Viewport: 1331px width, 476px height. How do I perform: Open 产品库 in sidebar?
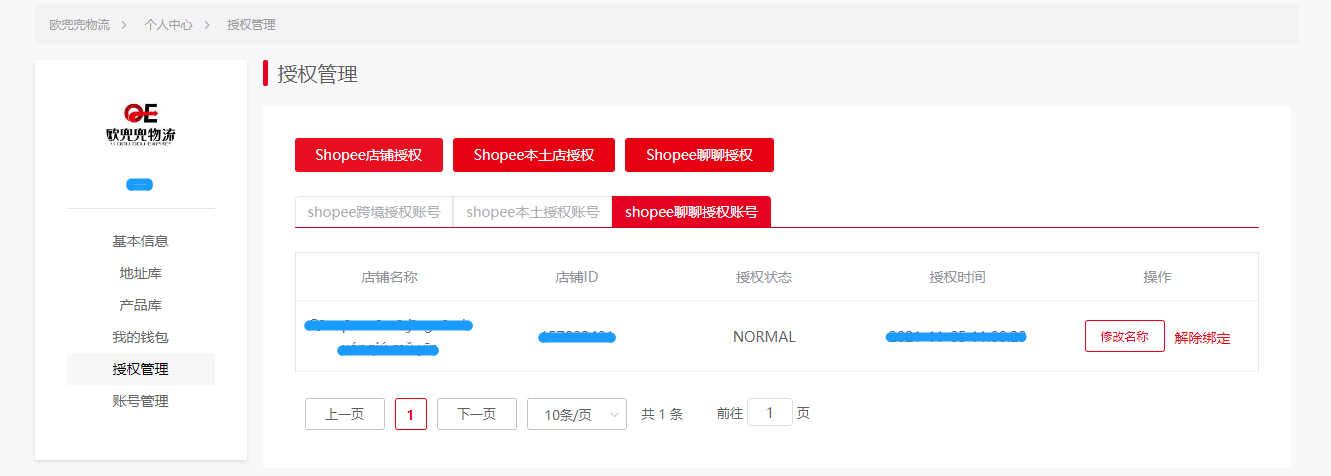[141, 305]
